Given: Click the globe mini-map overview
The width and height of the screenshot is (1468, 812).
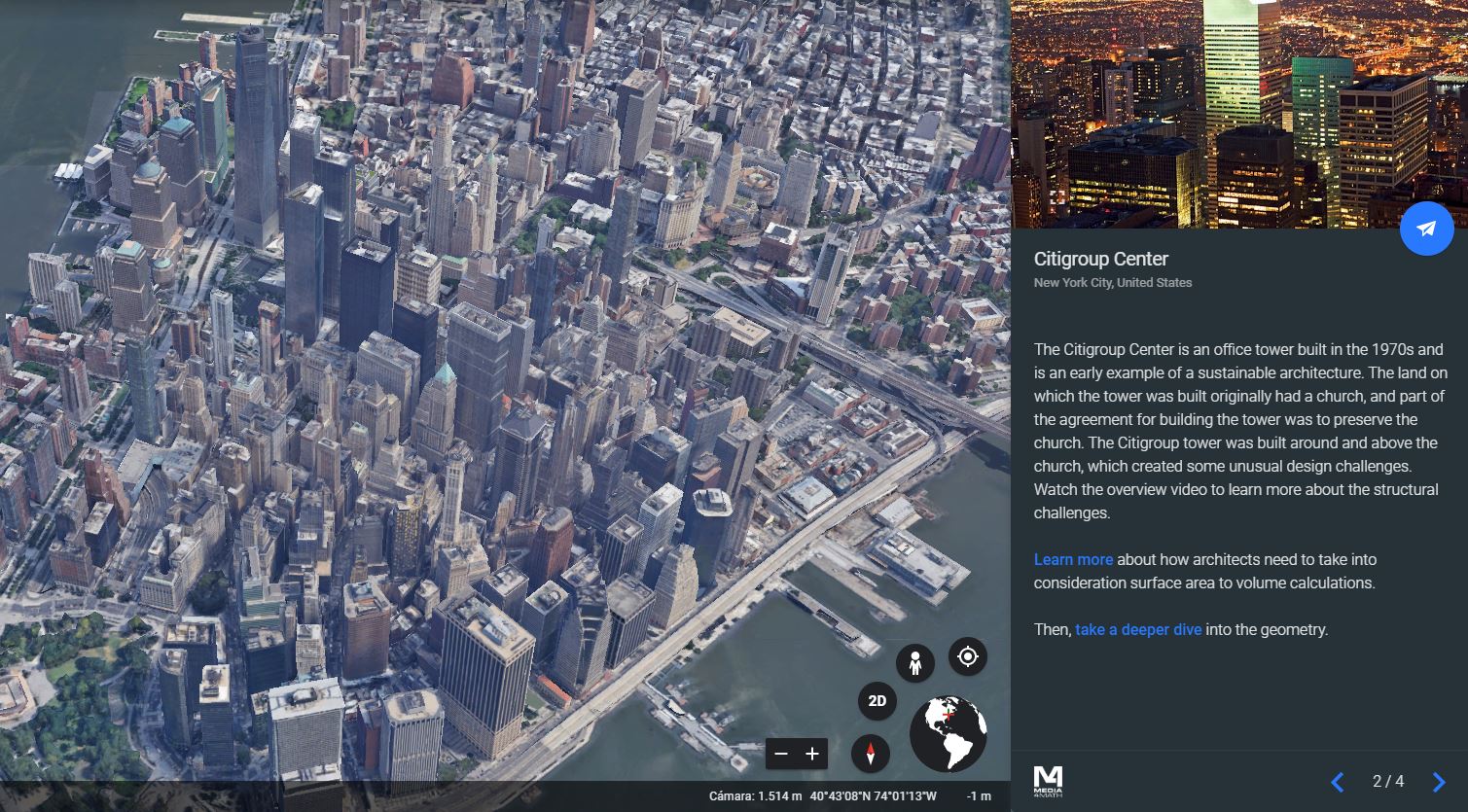Looking at the screenshot, I should click(948, 733).
